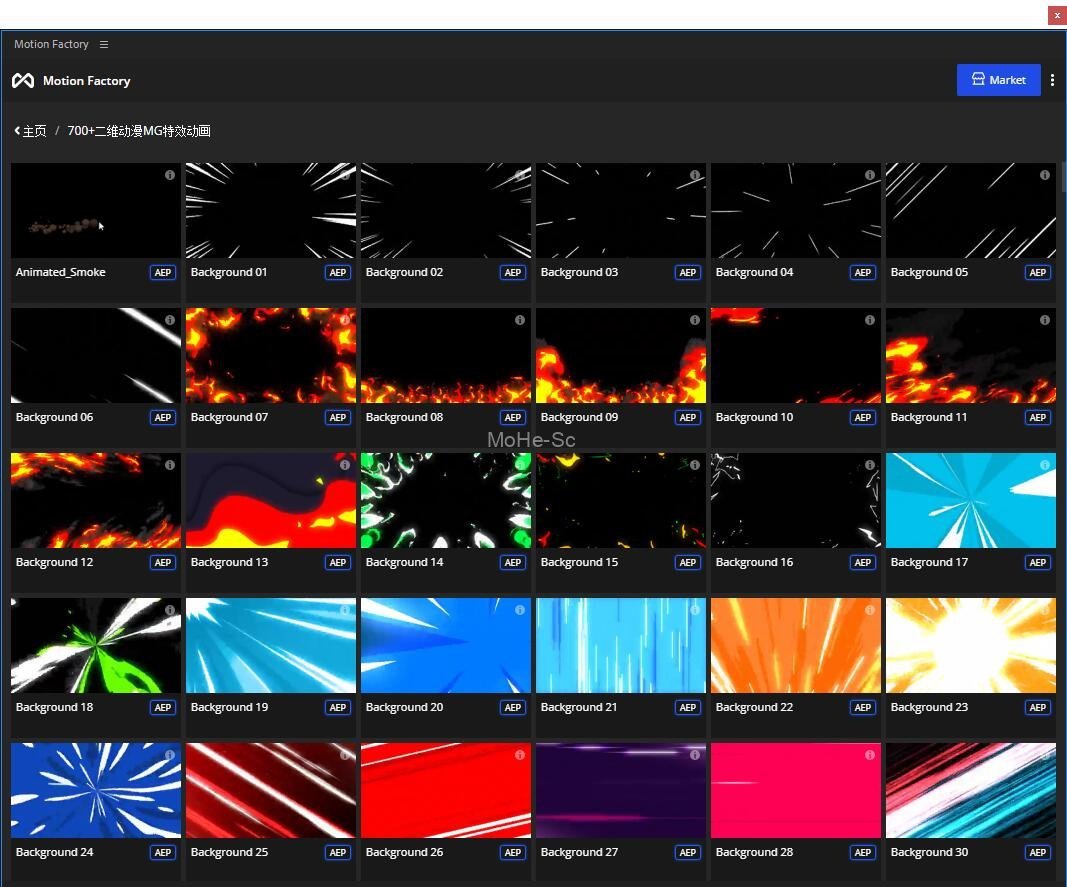
Task: Close the window with the red X button
Action: click(1057, 15)
